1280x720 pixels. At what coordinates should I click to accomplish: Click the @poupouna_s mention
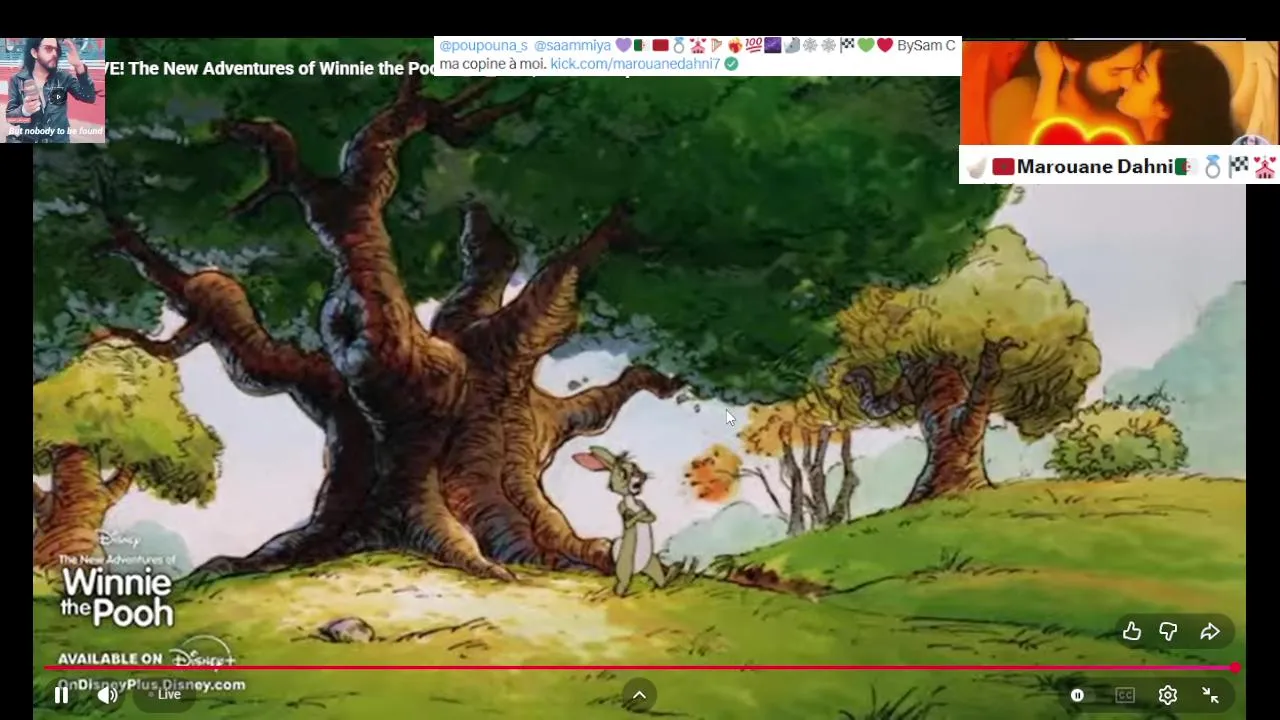[x=483, y=45]
